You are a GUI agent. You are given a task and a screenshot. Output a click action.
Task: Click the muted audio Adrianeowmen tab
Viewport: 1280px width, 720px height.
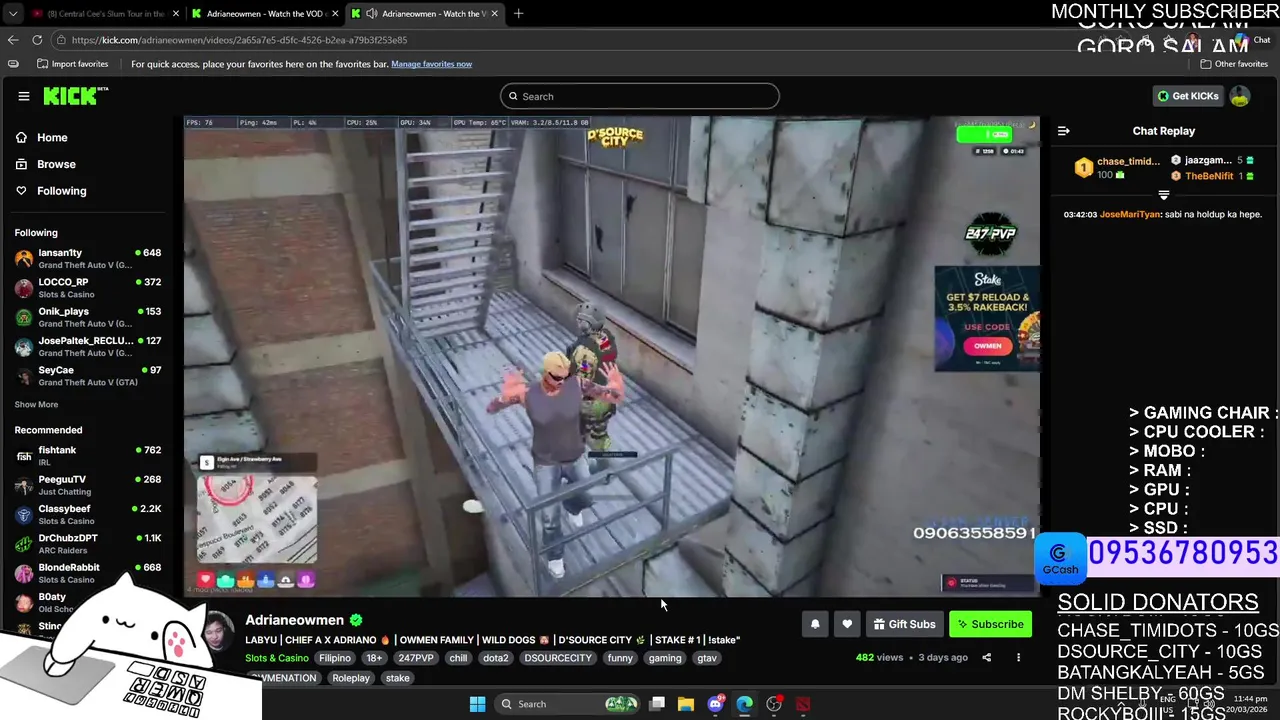tap(427, 13)
